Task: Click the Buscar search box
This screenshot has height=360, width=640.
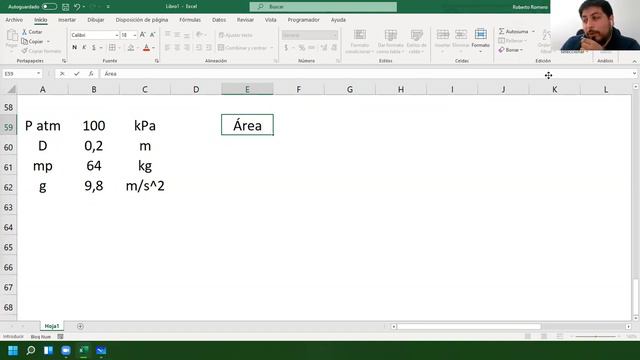Action: [x=323, y=7]
